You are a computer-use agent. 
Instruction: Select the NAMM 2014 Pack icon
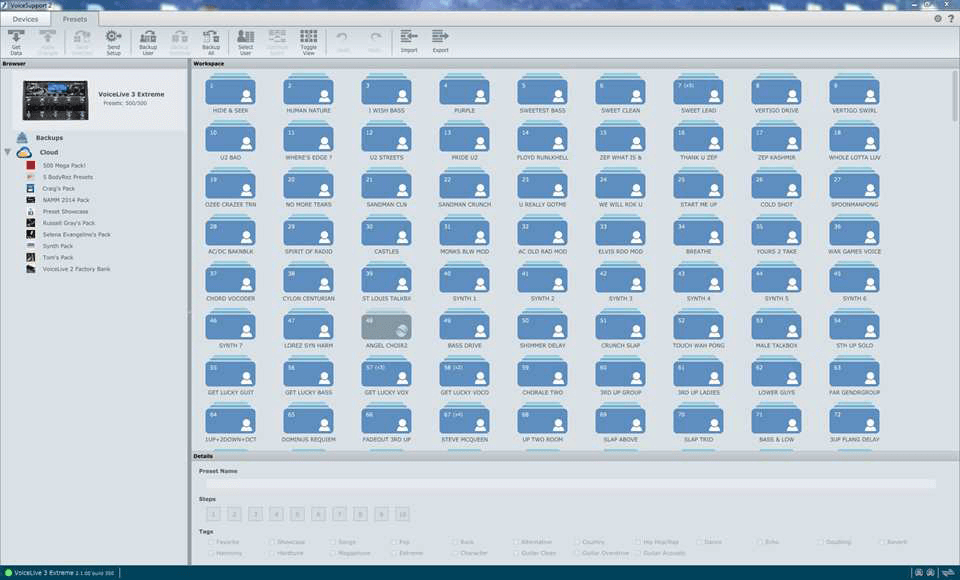pos(31,200)
